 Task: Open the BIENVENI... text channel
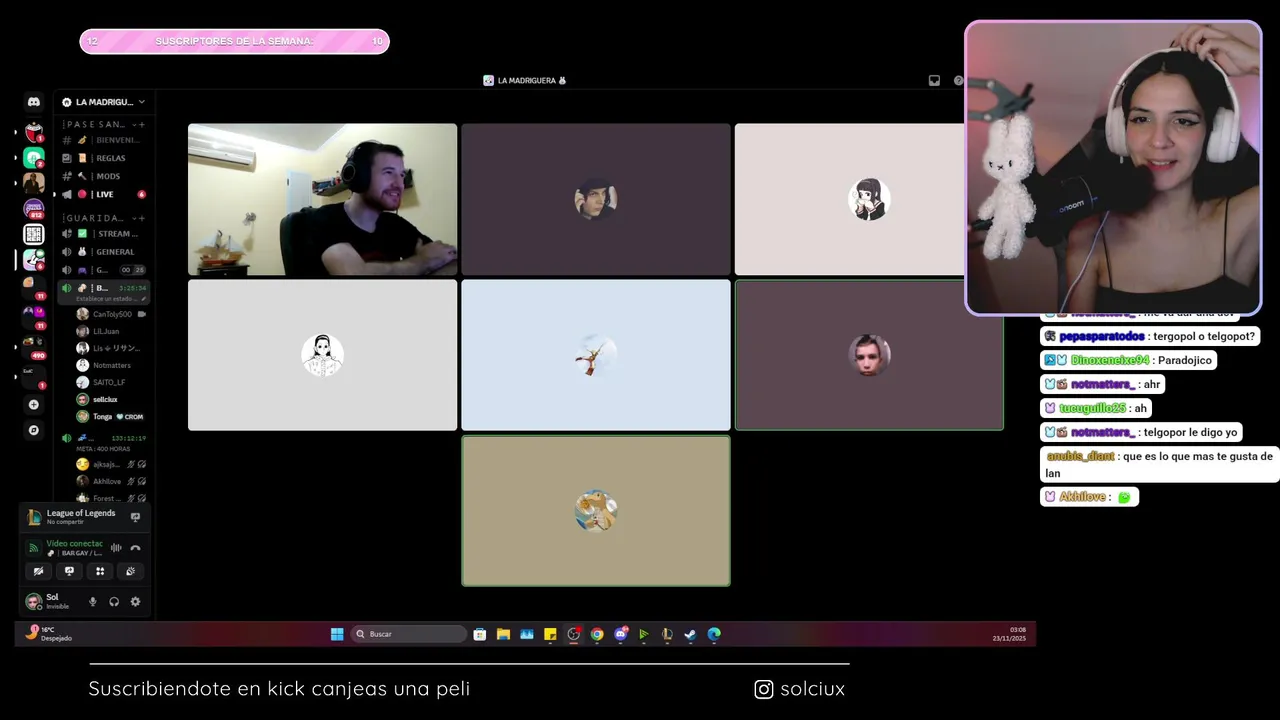(x=103, y=140)
